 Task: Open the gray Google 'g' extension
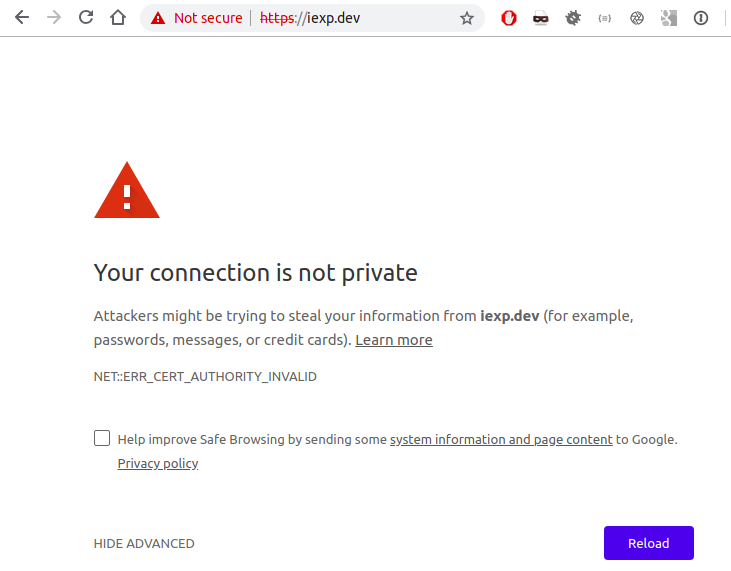(x=669, y=18)
